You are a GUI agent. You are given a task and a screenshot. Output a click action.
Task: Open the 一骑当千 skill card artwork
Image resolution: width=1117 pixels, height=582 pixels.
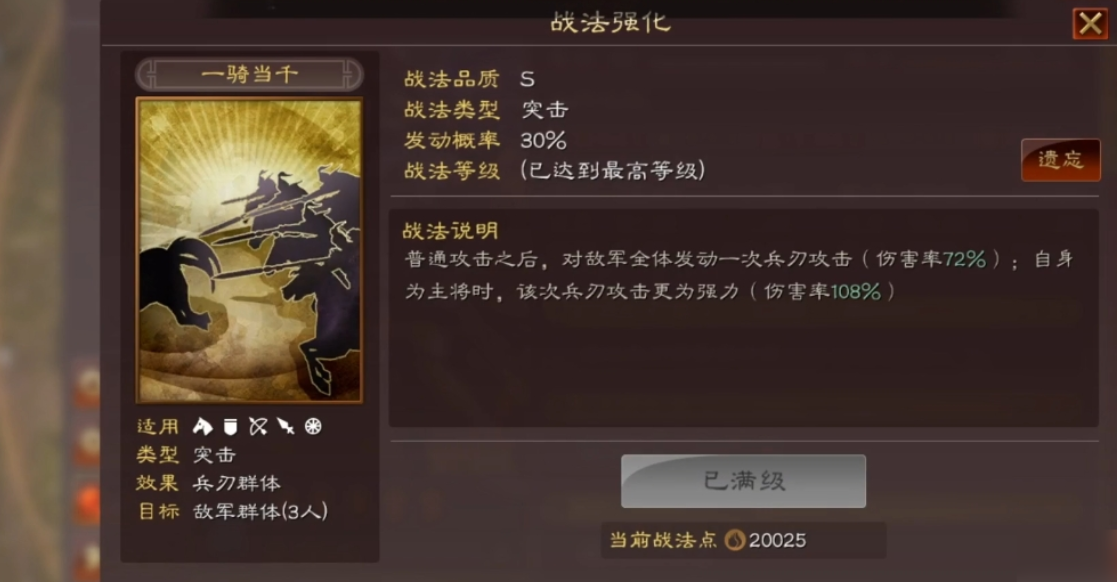[249, 250]
